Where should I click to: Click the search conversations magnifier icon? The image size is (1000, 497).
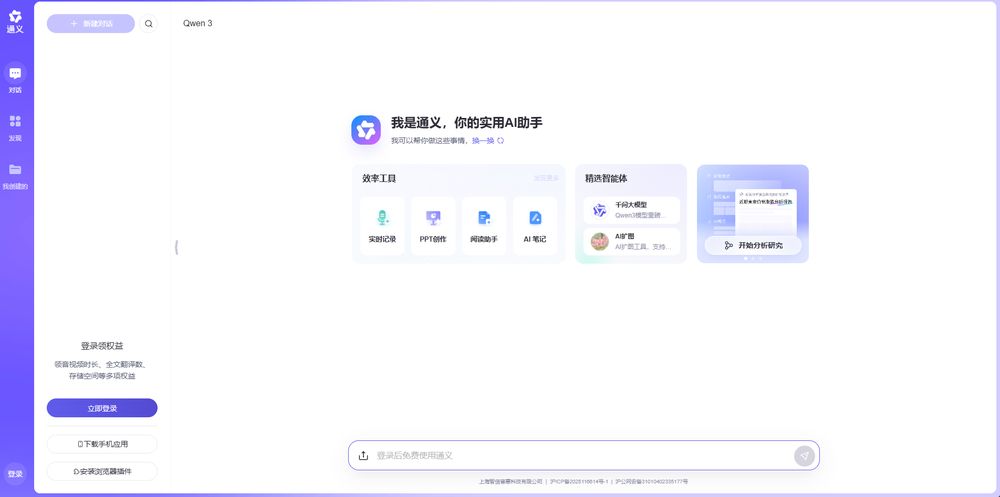click(x=149, y=24)
